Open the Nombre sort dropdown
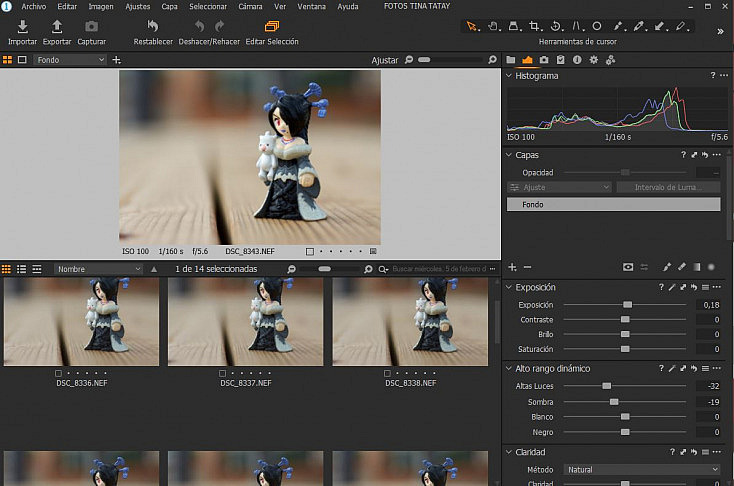The height and width of the screenshot is (486, 734). tap(98, 269)
